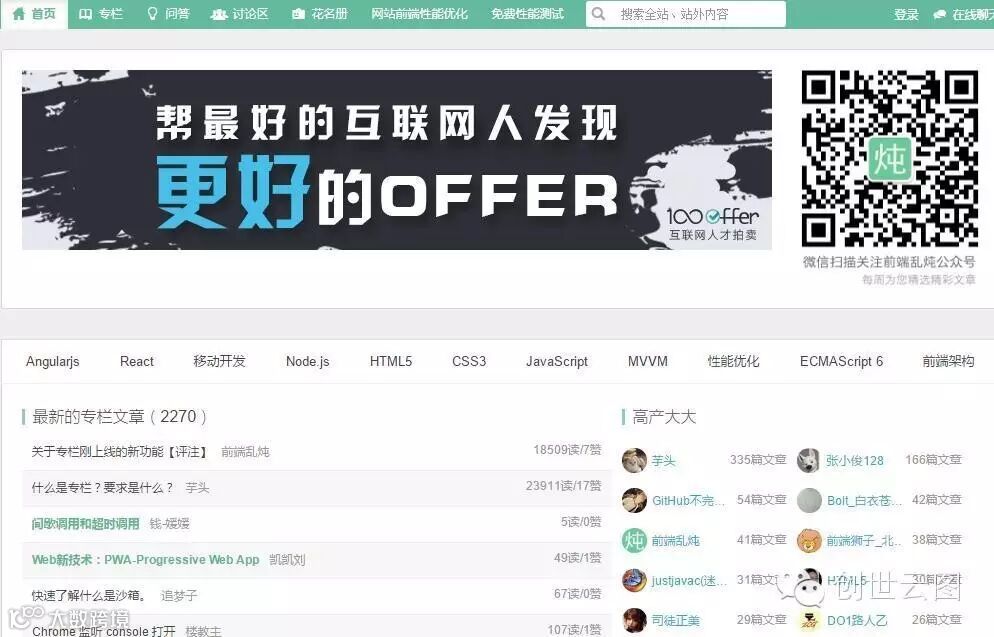The image size is (994, 637).
Task: Click 335篇文章 count beside 芋头
Action: (x=758, y=460)
